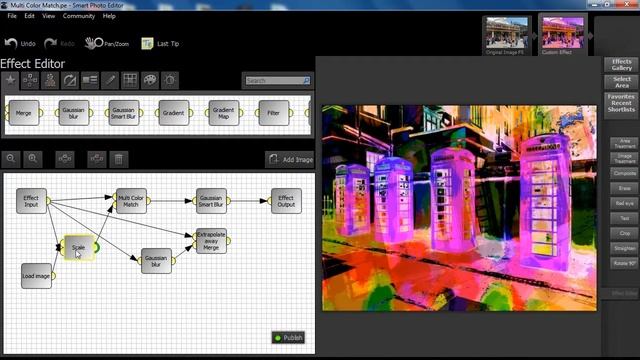Pick the Gradient Map palette node
Image resolution: width=640 pixels, height=360 pixels.
coord(224,113)
